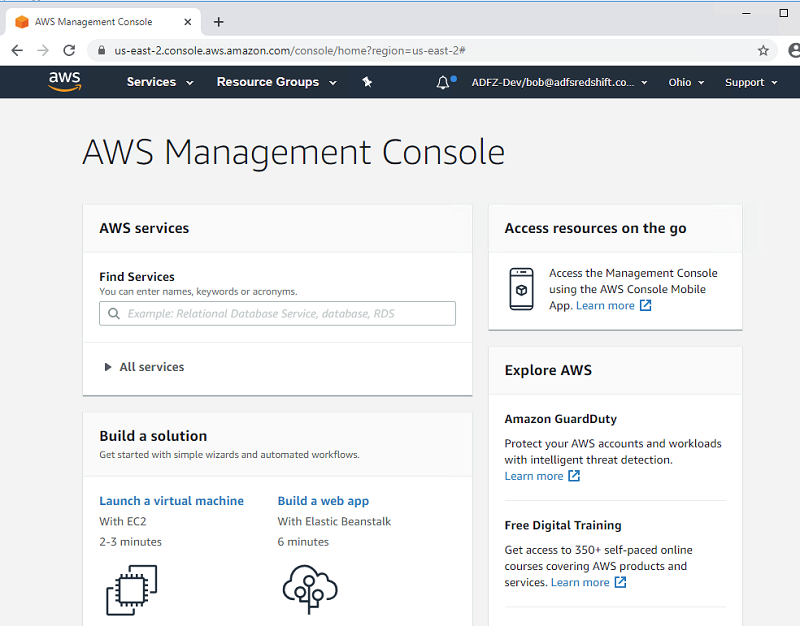The height and width of the screenshot is (626, 800).
Task: Click the browser address bar URL
Action: tap(289, 51)
